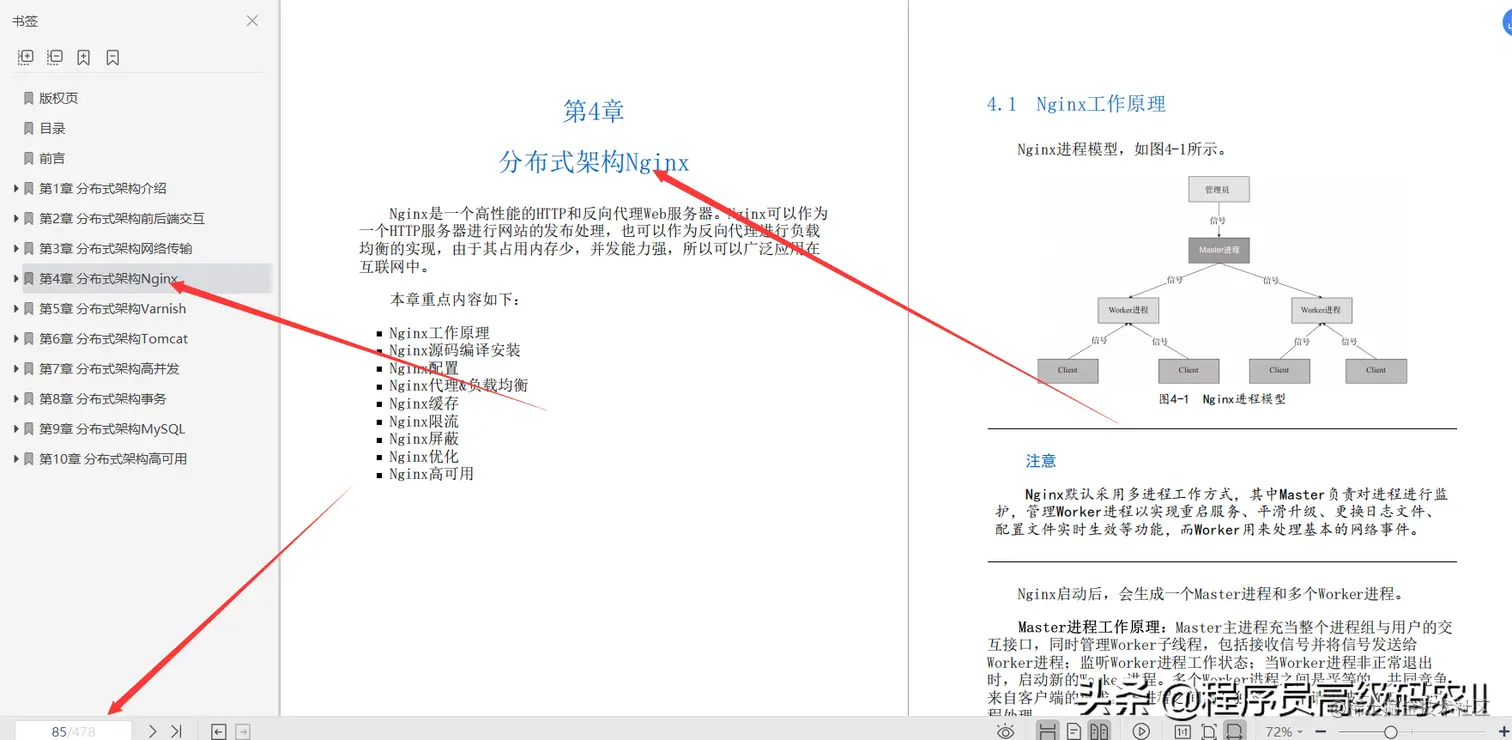Set zoom to actual size 1:1

point(1183,731)
